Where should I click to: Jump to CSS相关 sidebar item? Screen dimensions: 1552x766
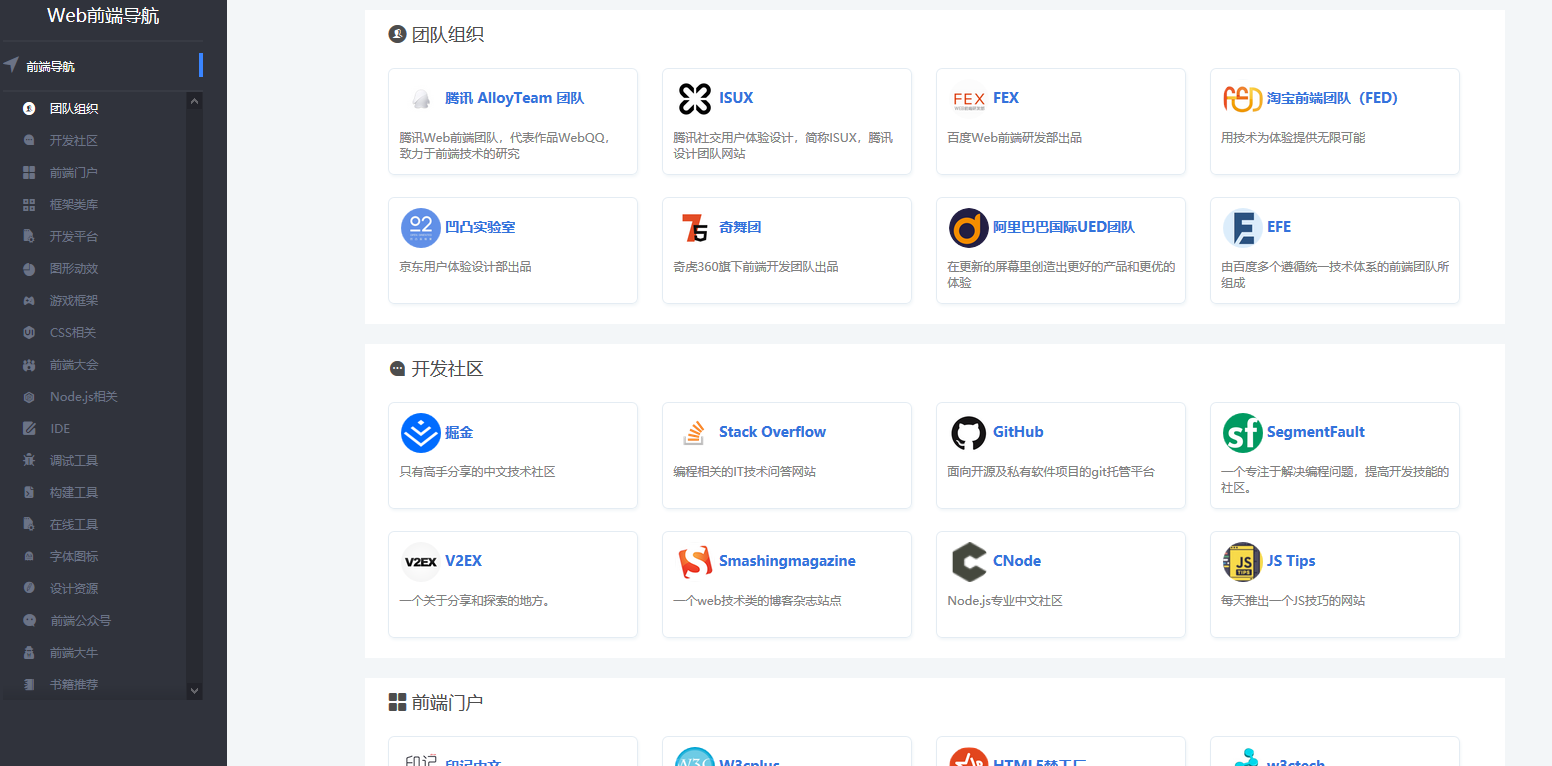(x=73, y=333)
